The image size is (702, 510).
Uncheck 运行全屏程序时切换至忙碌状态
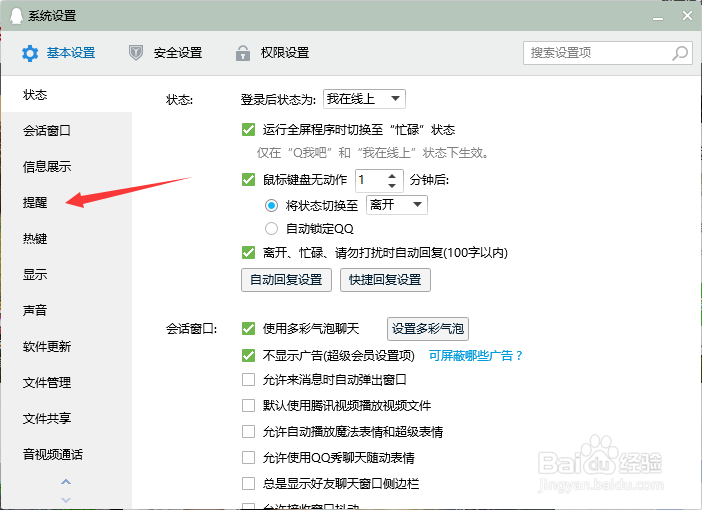pyautogui.click(x=248, y=129)
